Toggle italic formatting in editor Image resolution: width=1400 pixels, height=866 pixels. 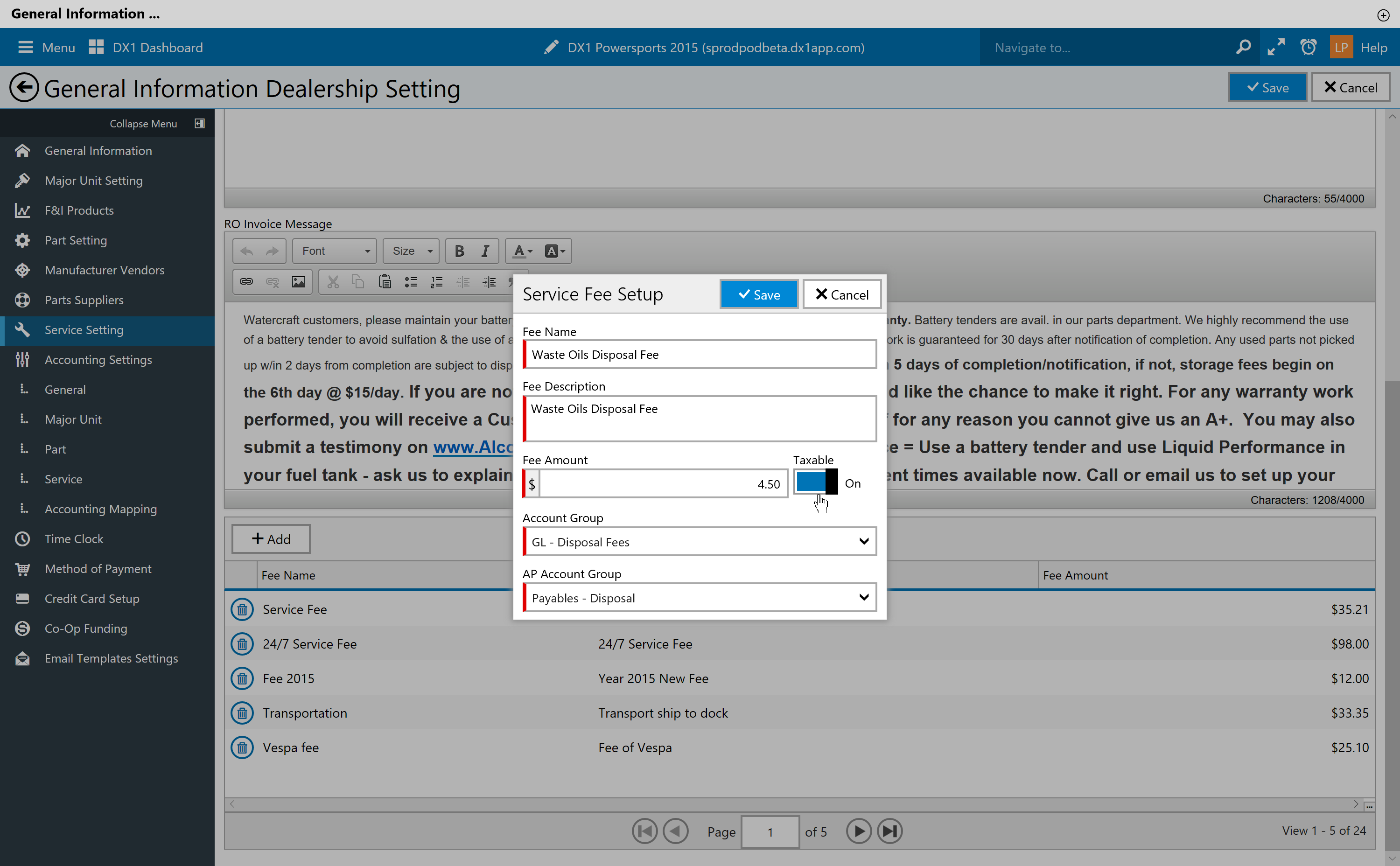pos(484,251)
